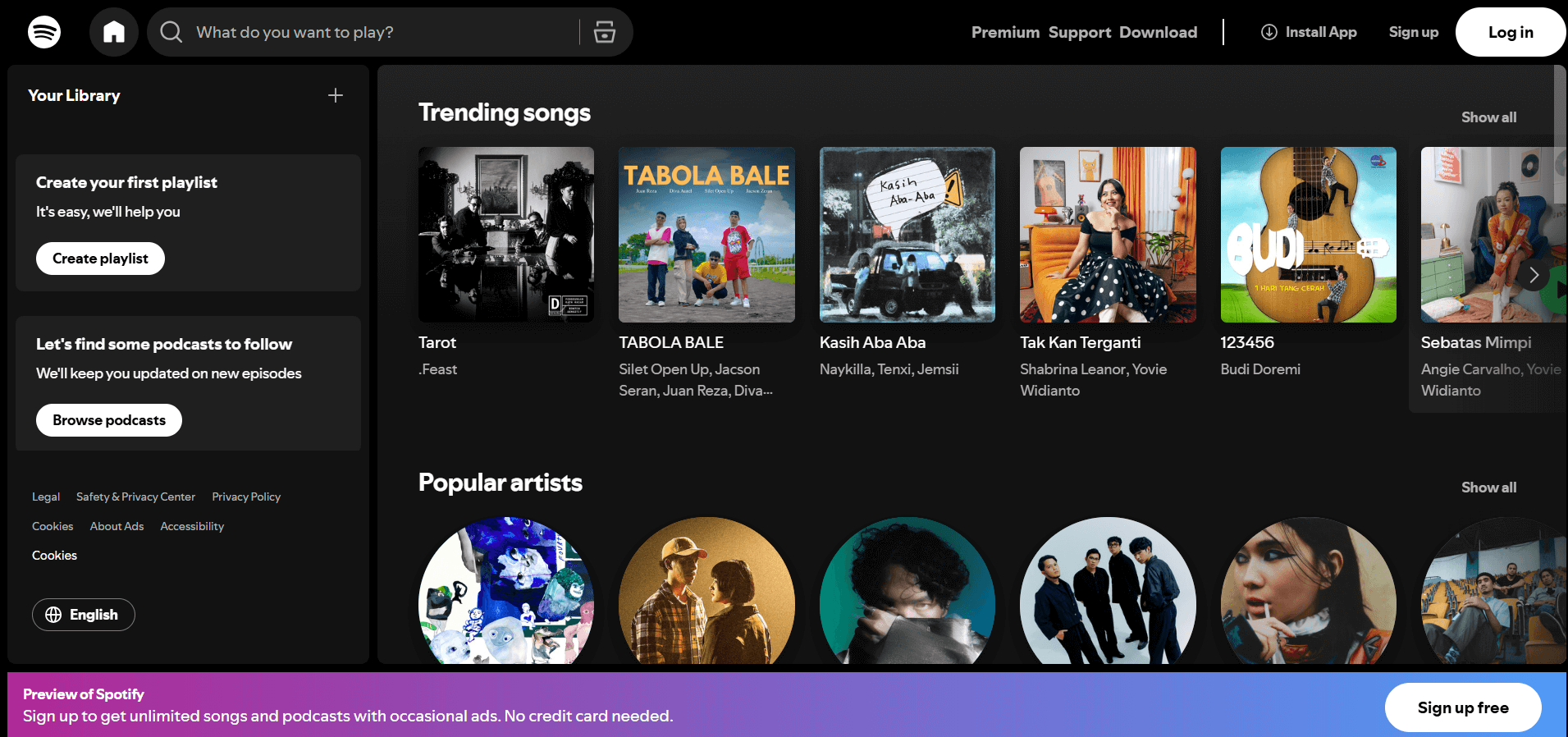The height and width of the screenshot is (737, 1568).
Task: Open the Legal link
Action: point(46,497)
